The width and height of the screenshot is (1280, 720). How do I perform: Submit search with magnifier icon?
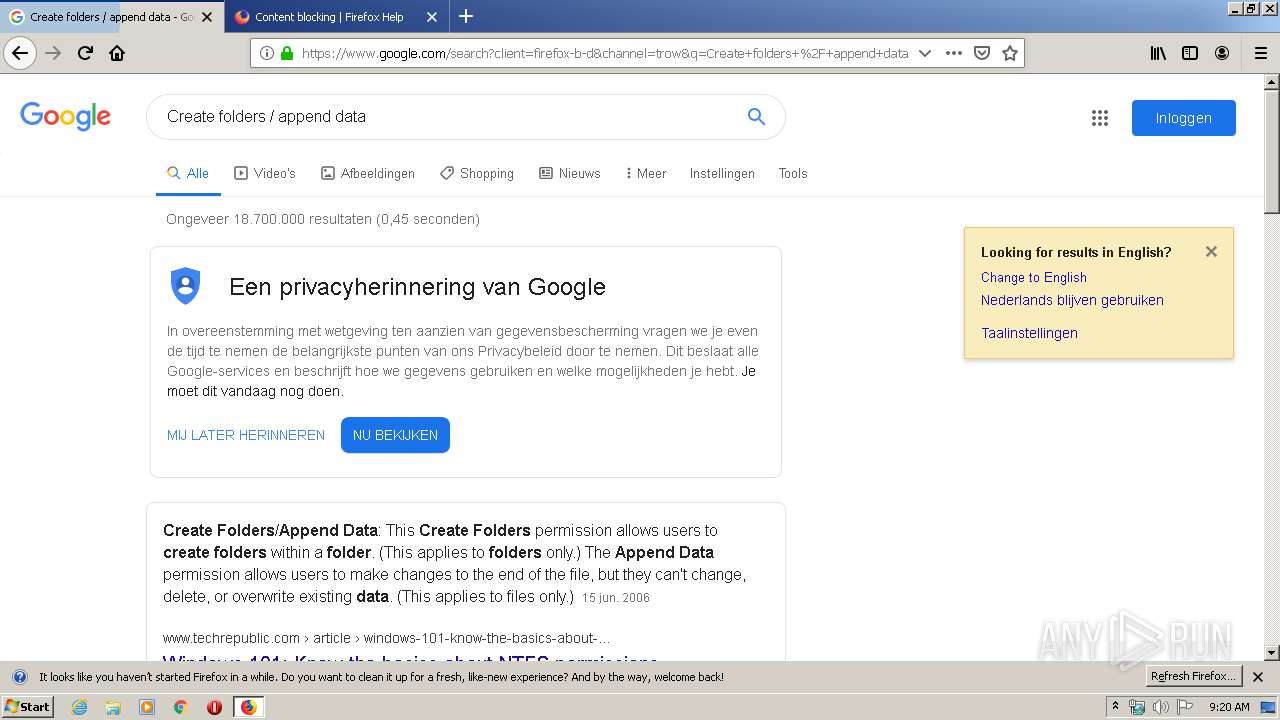(756, 117)
